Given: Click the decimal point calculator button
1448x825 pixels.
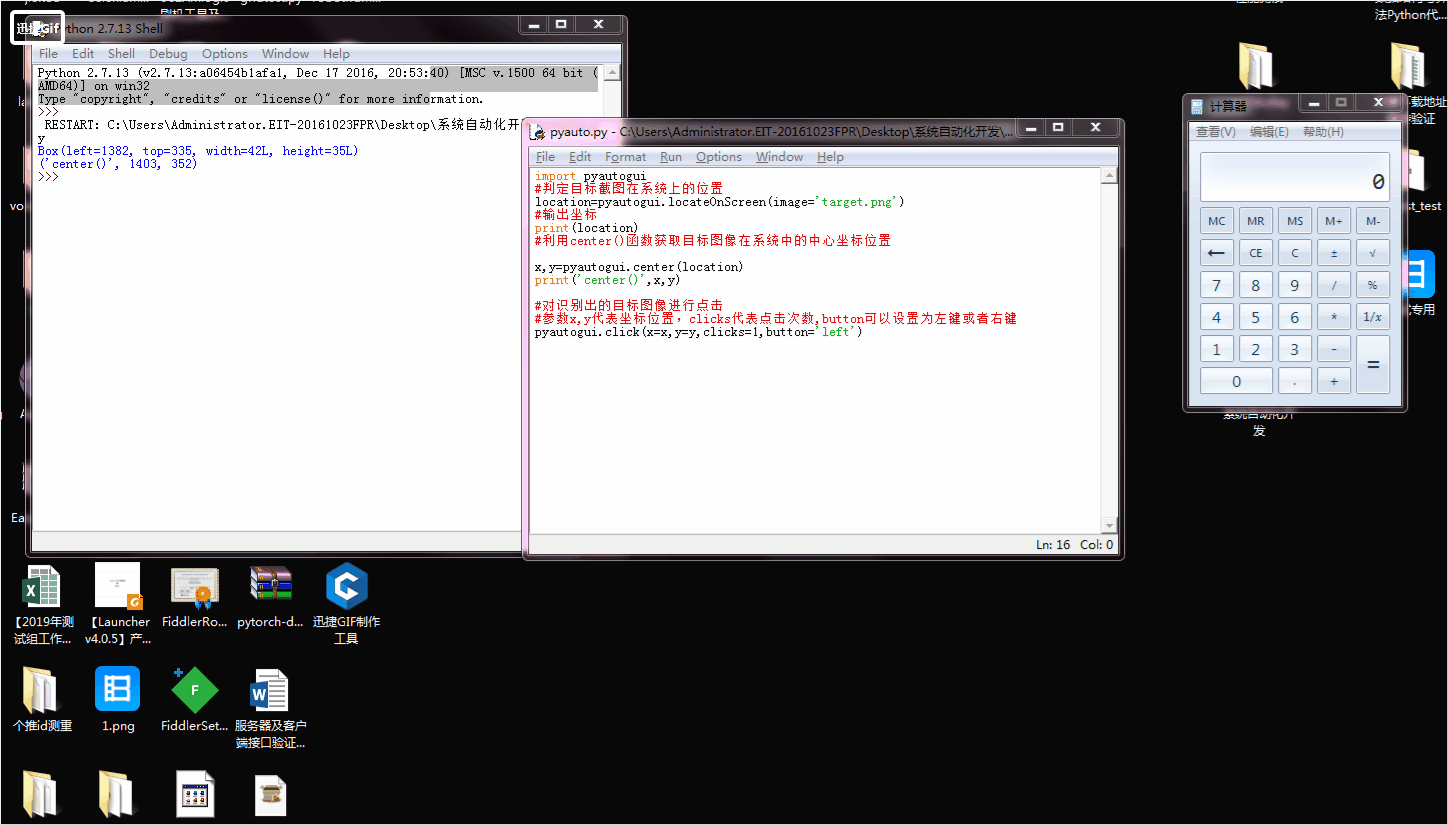Looking at the screenshot, I should (1295, 381).
